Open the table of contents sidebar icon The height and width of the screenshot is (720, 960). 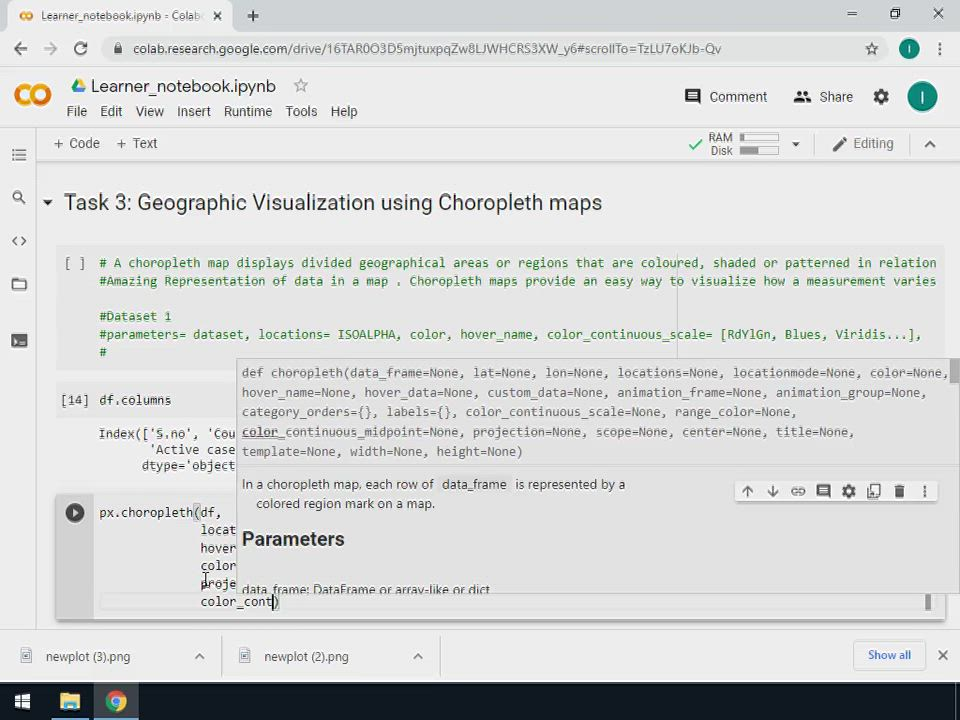pos(19,154)
